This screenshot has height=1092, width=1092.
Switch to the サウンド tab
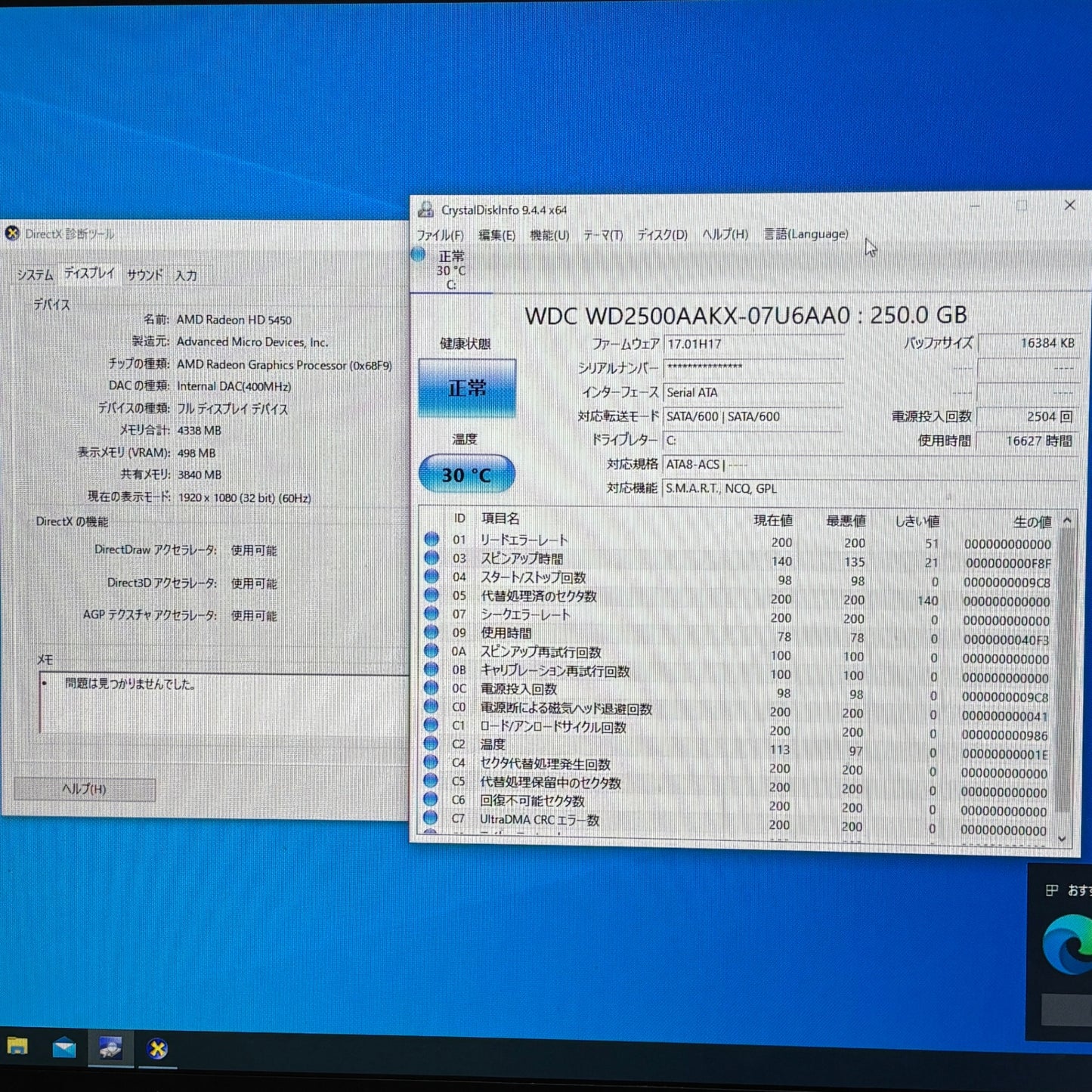point(144,275)
